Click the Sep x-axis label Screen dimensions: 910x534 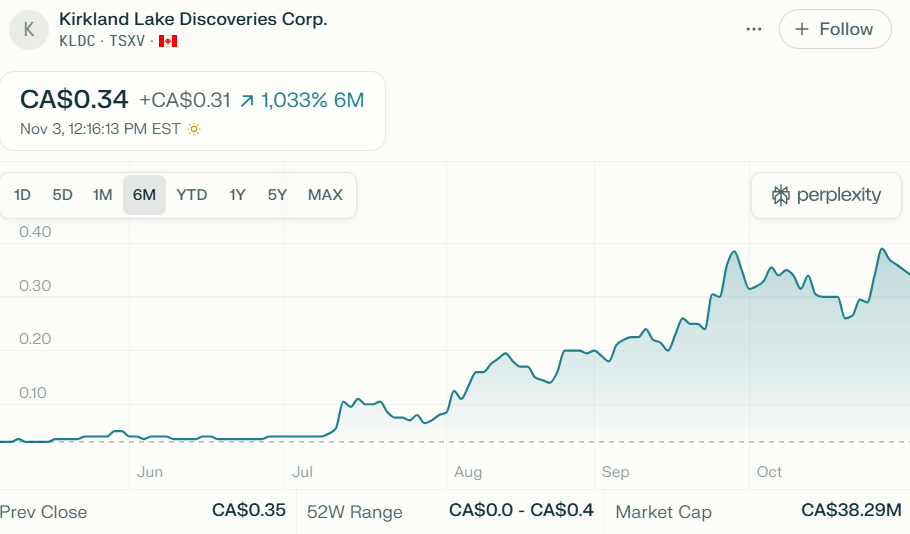pos(615,472)
